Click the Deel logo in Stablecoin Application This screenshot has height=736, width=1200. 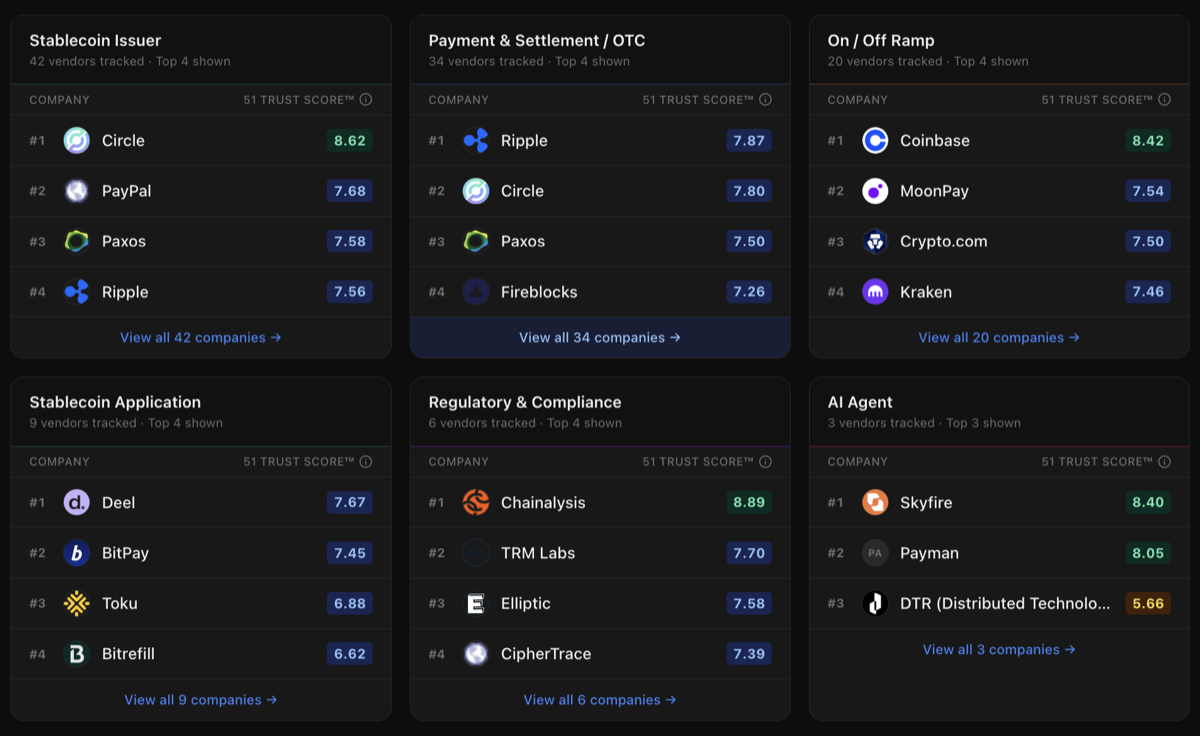tap(76, 503)
